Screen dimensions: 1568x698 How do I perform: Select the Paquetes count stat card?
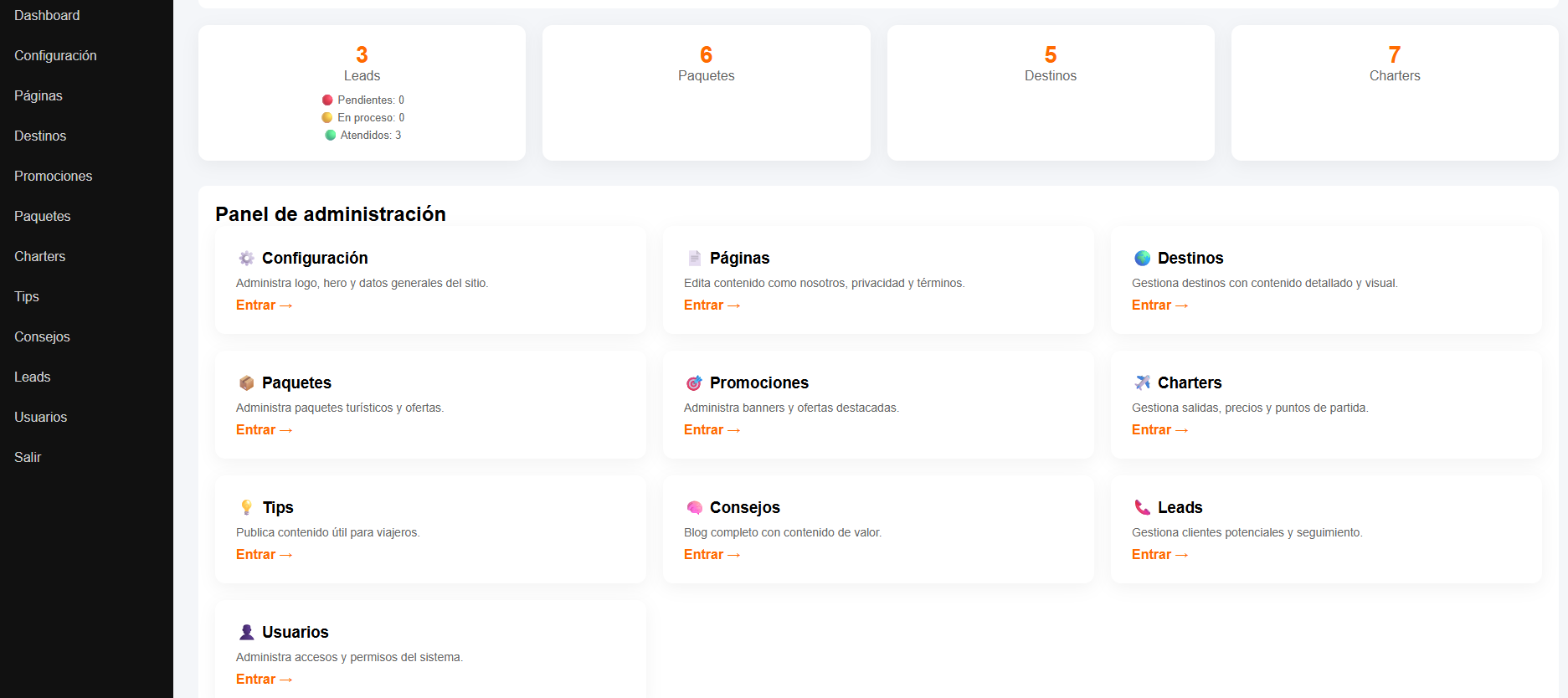tap(707, 93)
